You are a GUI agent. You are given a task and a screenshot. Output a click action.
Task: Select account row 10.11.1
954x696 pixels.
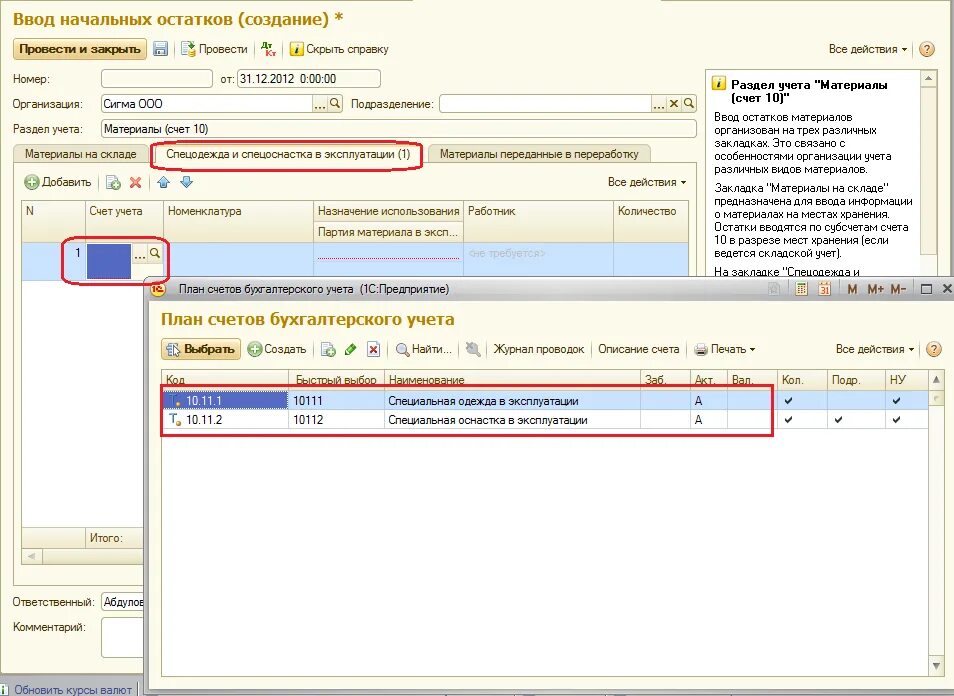coord(545,400)
